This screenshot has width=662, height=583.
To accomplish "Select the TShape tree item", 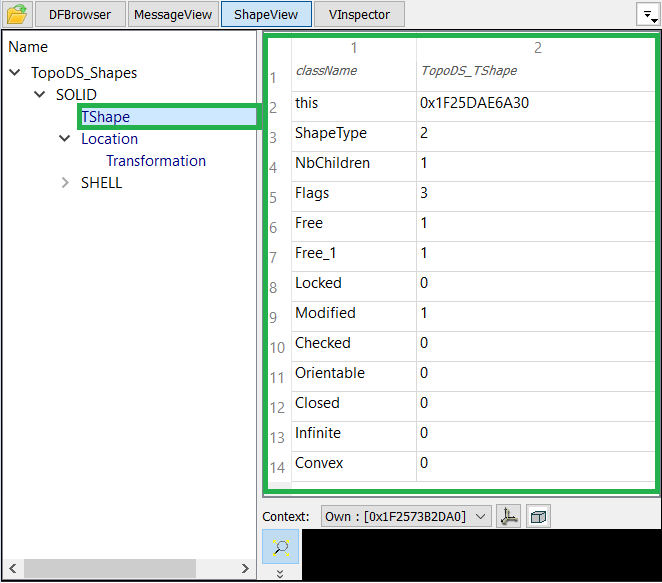I will [x=106, y=117].
